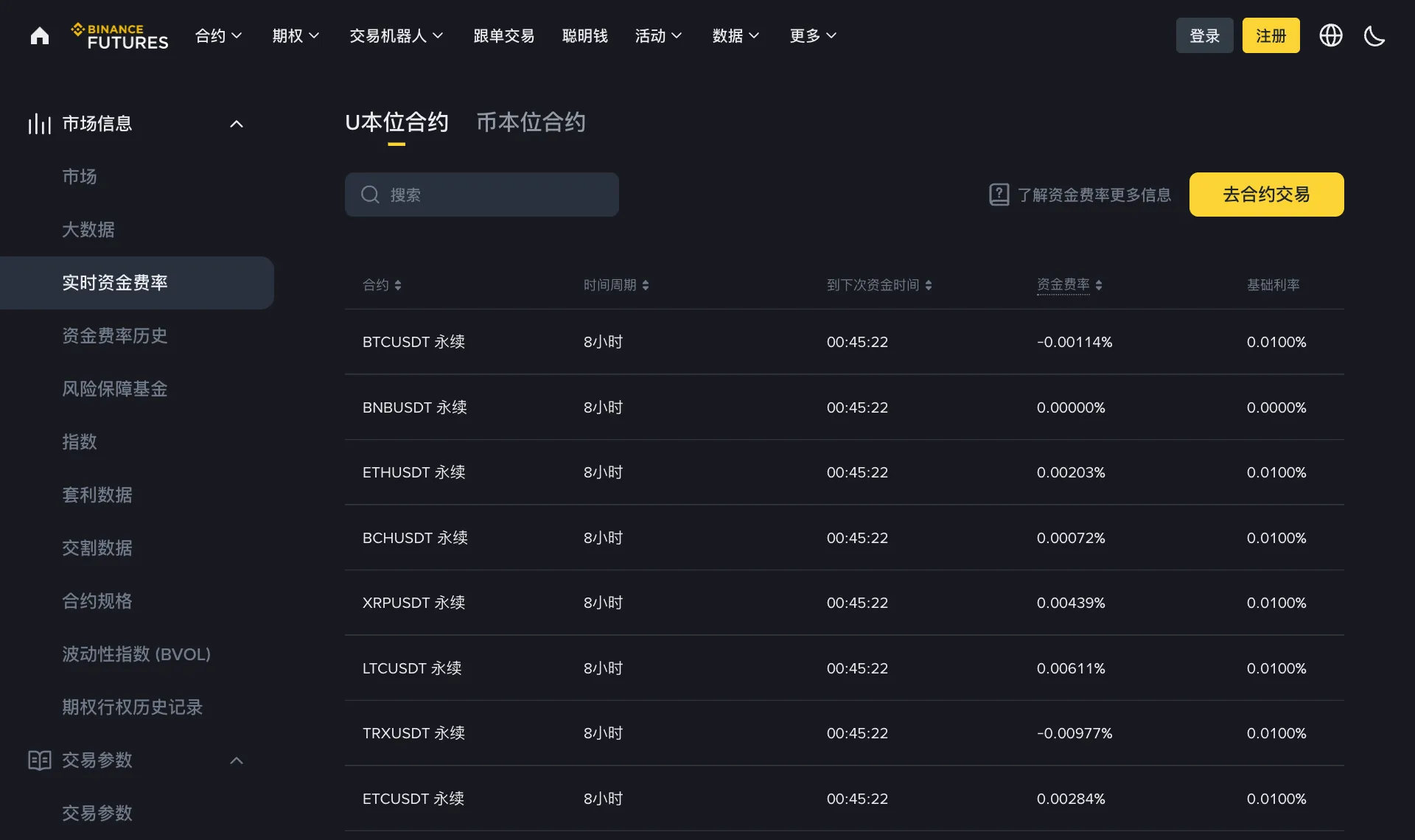Go to the home icon

click(x=40, y=35)
